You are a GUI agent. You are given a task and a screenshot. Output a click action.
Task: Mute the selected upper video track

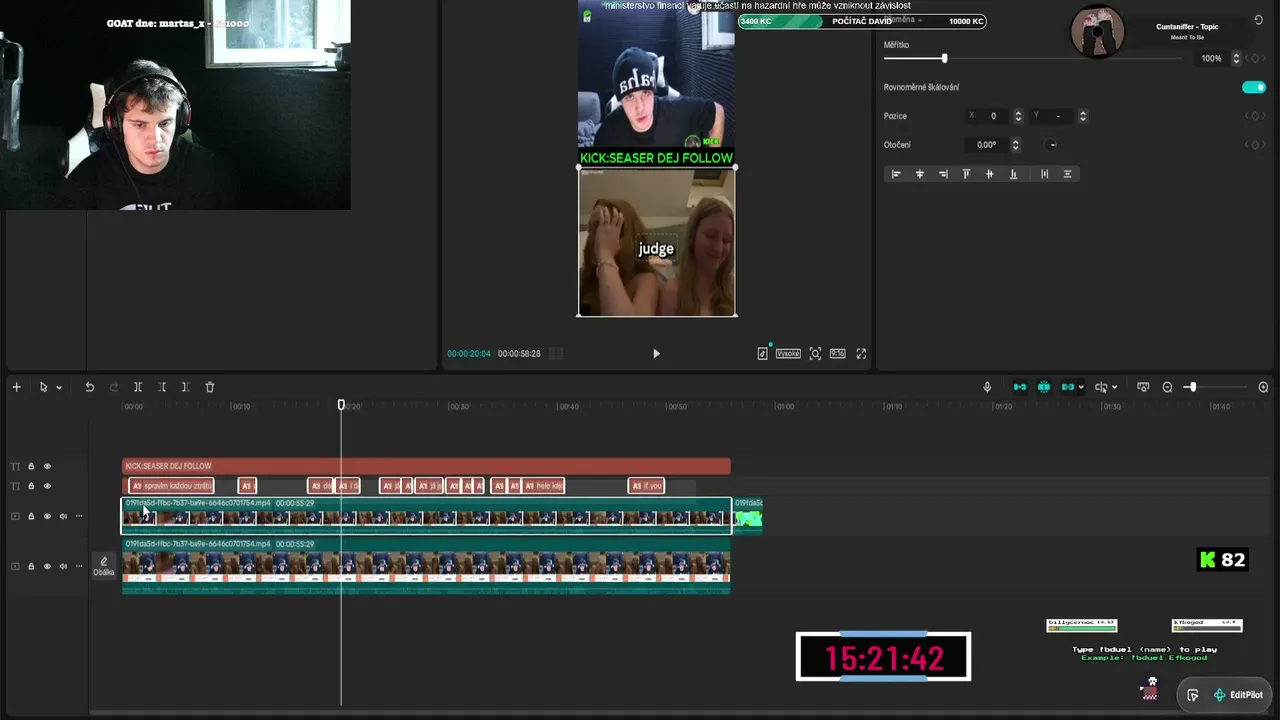tap(63, 516)
